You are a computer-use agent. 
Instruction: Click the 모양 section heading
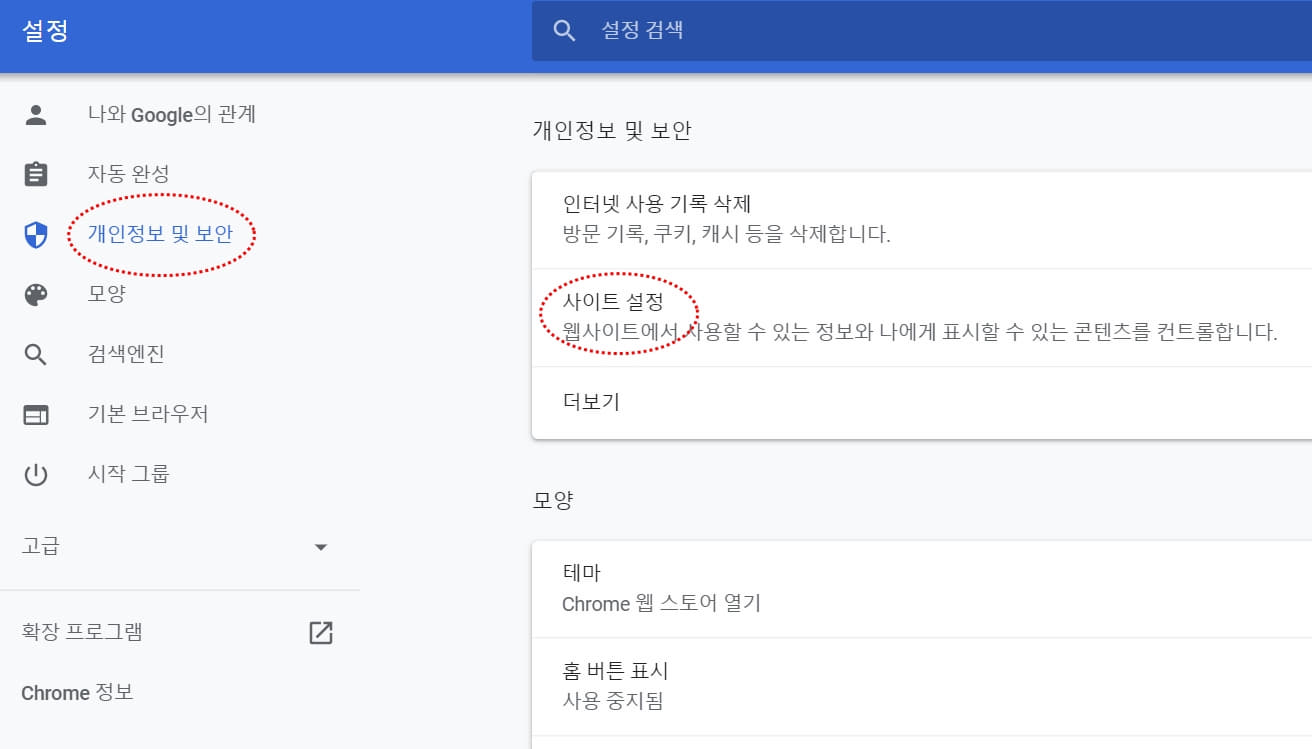pyautogui.click(x=553, y=500)
